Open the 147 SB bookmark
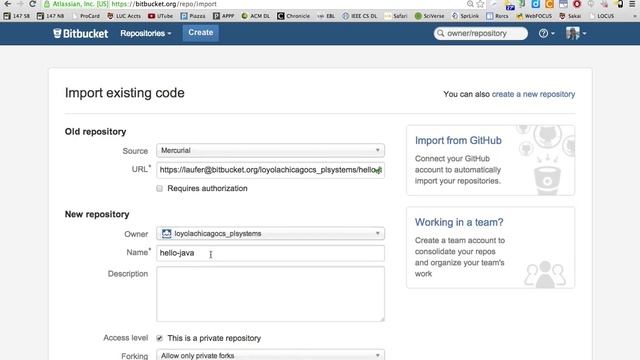 (x=16, y=16)
